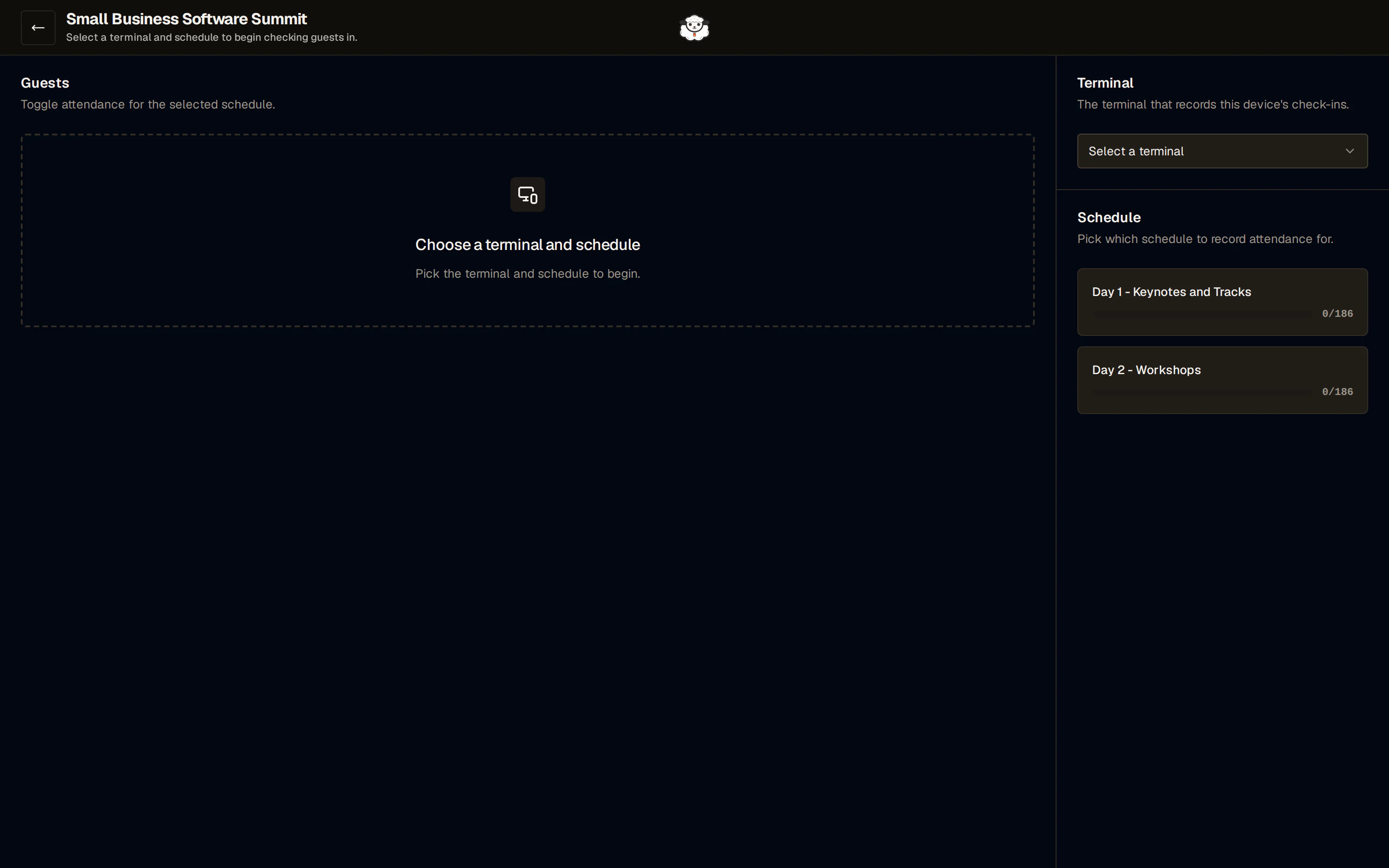This screenshot has width=1389, height=868.
Task: Select Day 2 - Workshops schedule
Action: tap(1222, 380)
